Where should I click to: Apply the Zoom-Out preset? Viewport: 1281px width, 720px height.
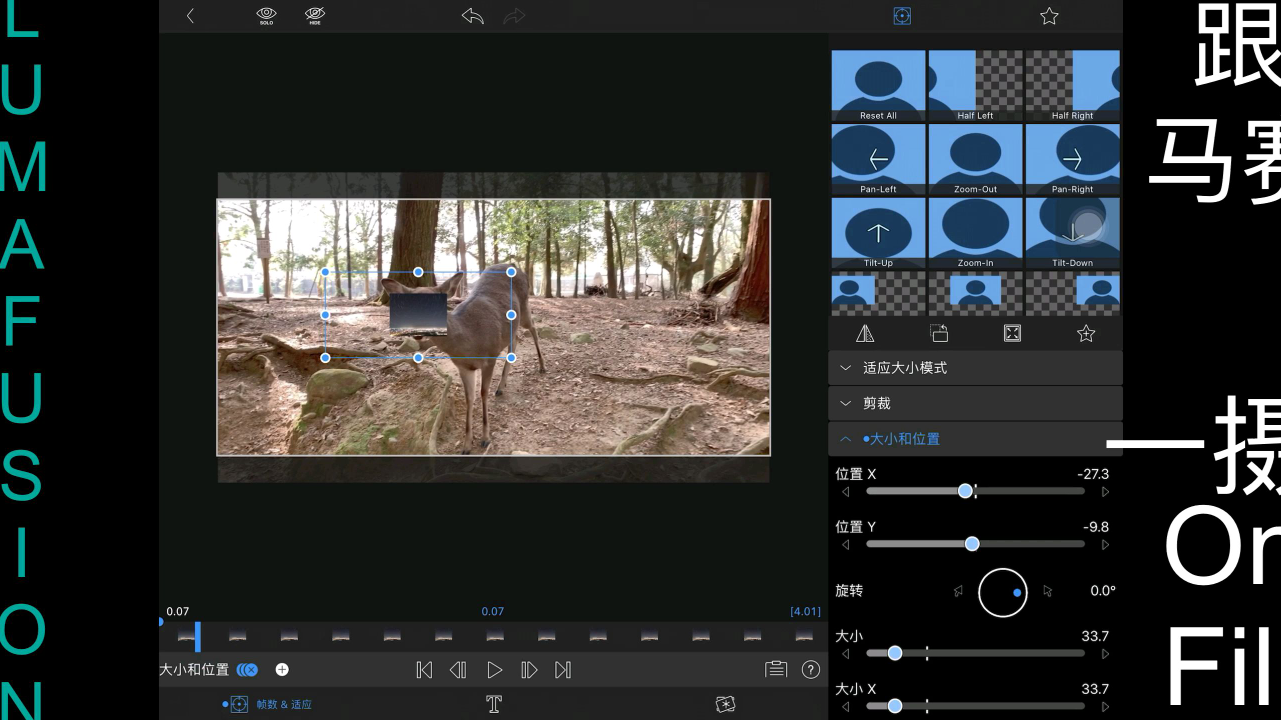[975, 159]
